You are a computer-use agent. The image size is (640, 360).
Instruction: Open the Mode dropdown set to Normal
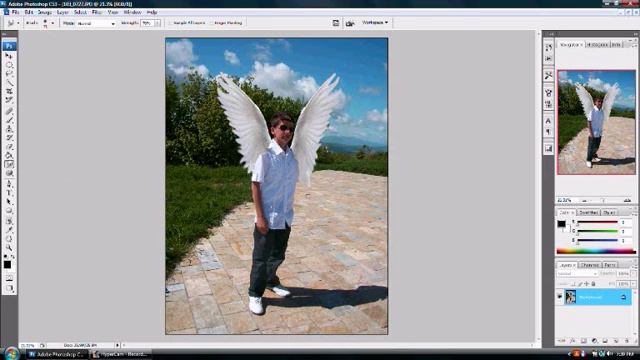pyautogui.click(x=96, y=23)
